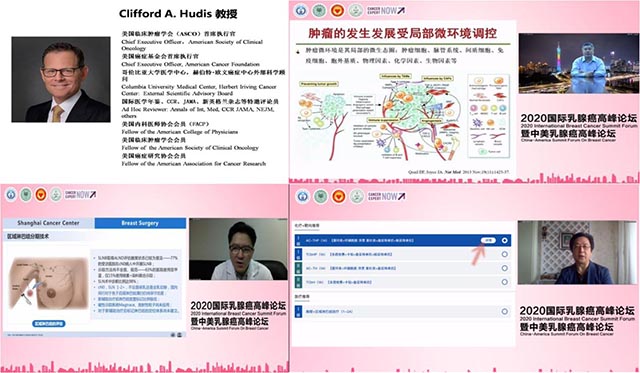This screenshot has height=373, width=640.
Task: Select the radiotherapy recommendation radio button
Action: (x=504, y=312)
